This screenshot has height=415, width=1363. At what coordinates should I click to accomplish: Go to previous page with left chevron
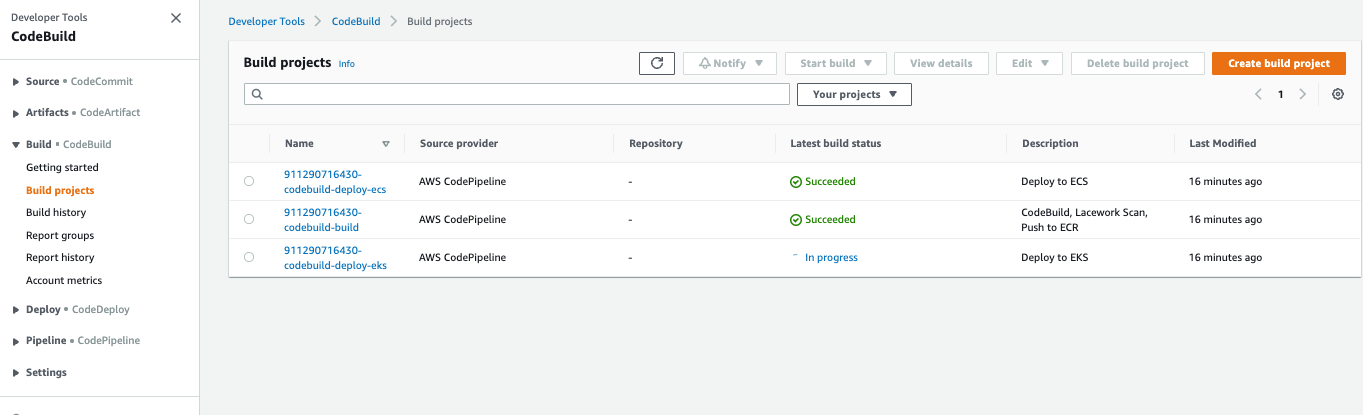pos(1258,94)
